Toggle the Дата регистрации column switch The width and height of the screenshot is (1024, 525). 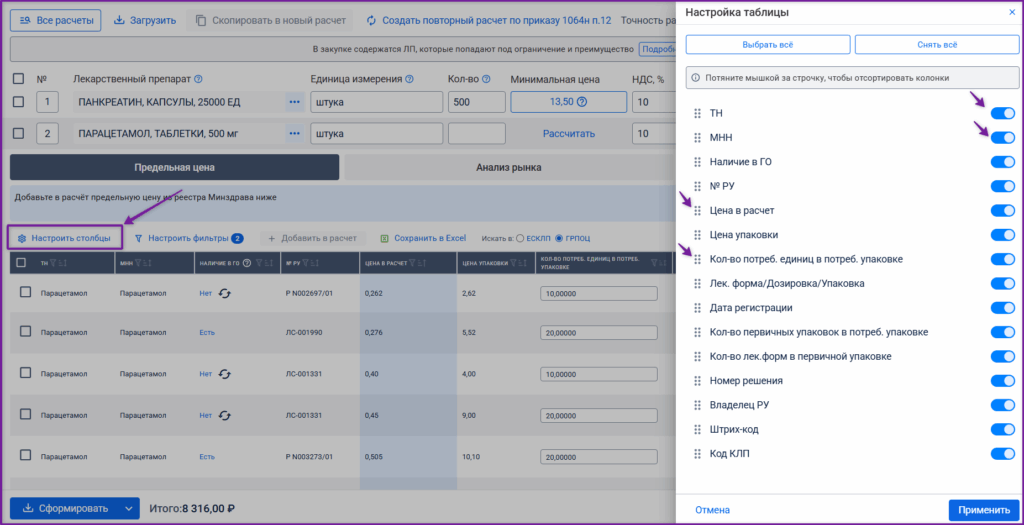(x=1002, y=308)
